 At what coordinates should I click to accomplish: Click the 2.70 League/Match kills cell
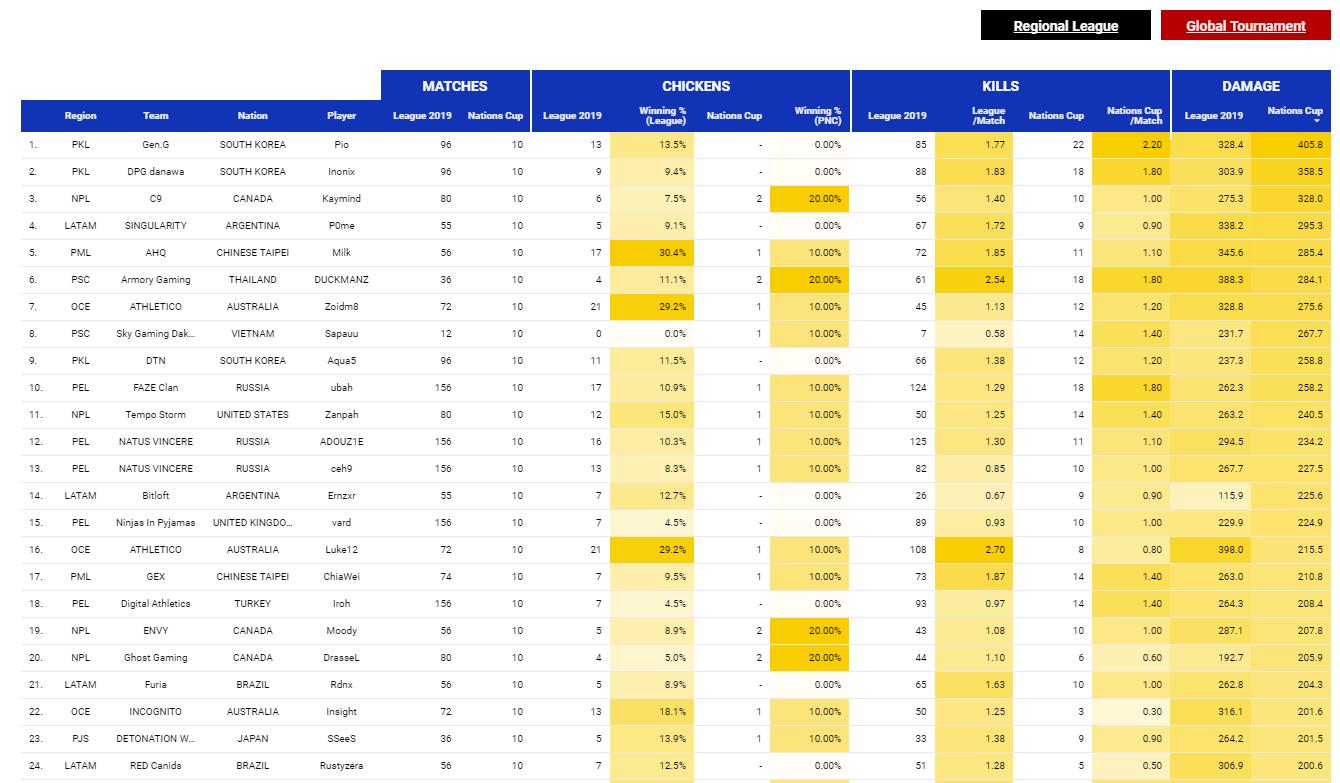coord(974,550)
